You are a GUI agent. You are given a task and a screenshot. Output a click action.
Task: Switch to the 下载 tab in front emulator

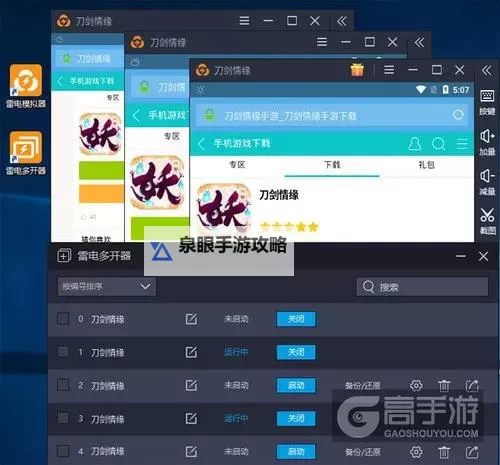point(332,165)
